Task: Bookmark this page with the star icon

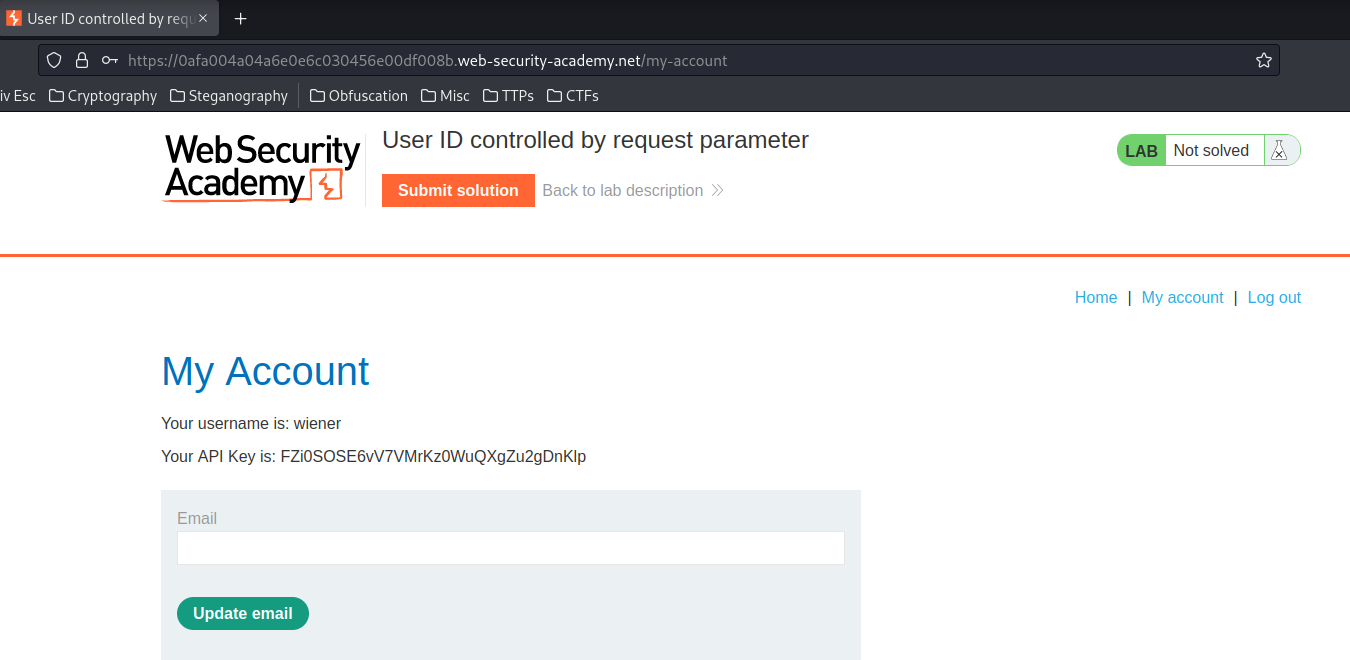Action: (x=1264, y=60)
